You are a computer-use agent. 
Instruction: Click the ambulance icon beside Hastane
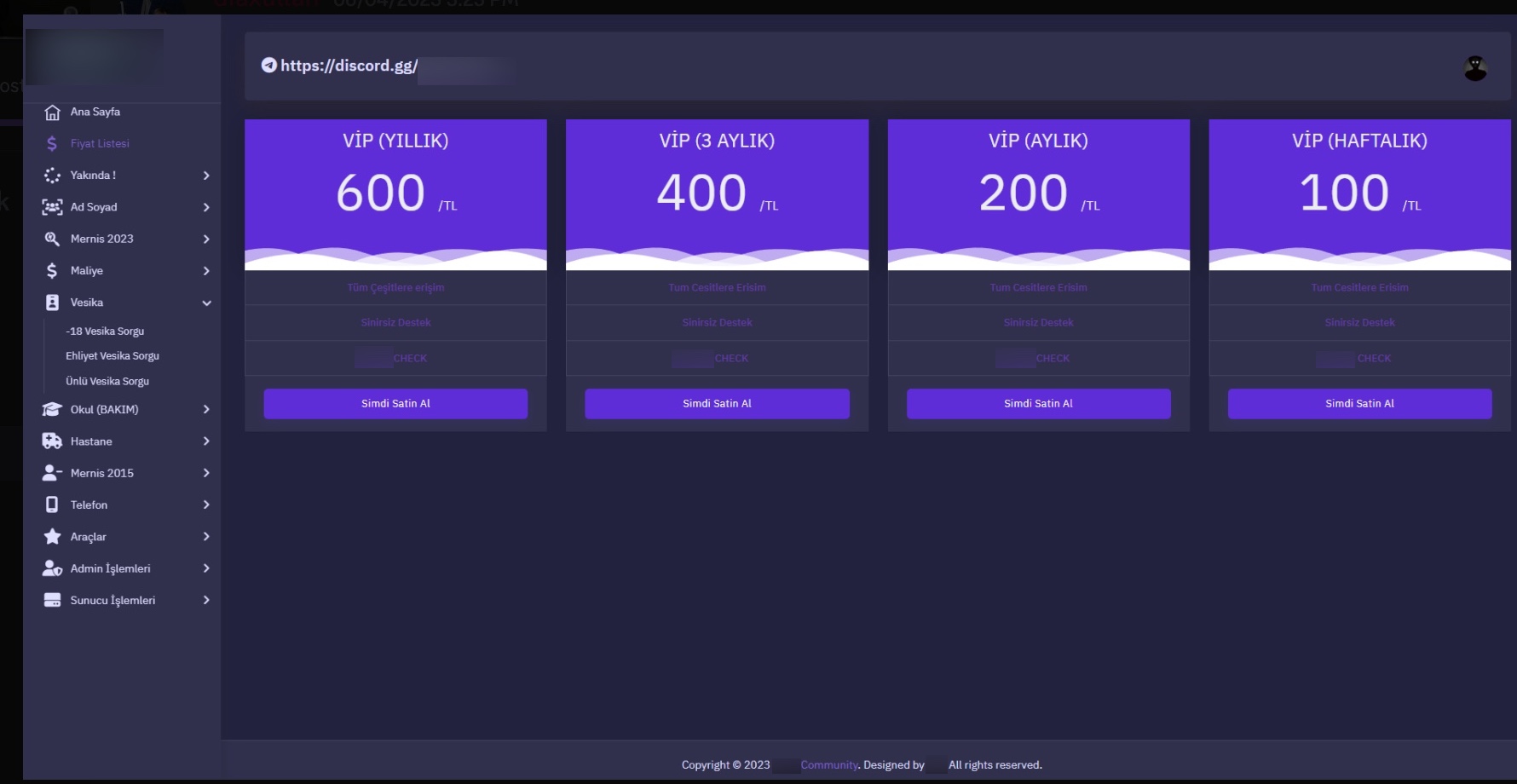52,441
